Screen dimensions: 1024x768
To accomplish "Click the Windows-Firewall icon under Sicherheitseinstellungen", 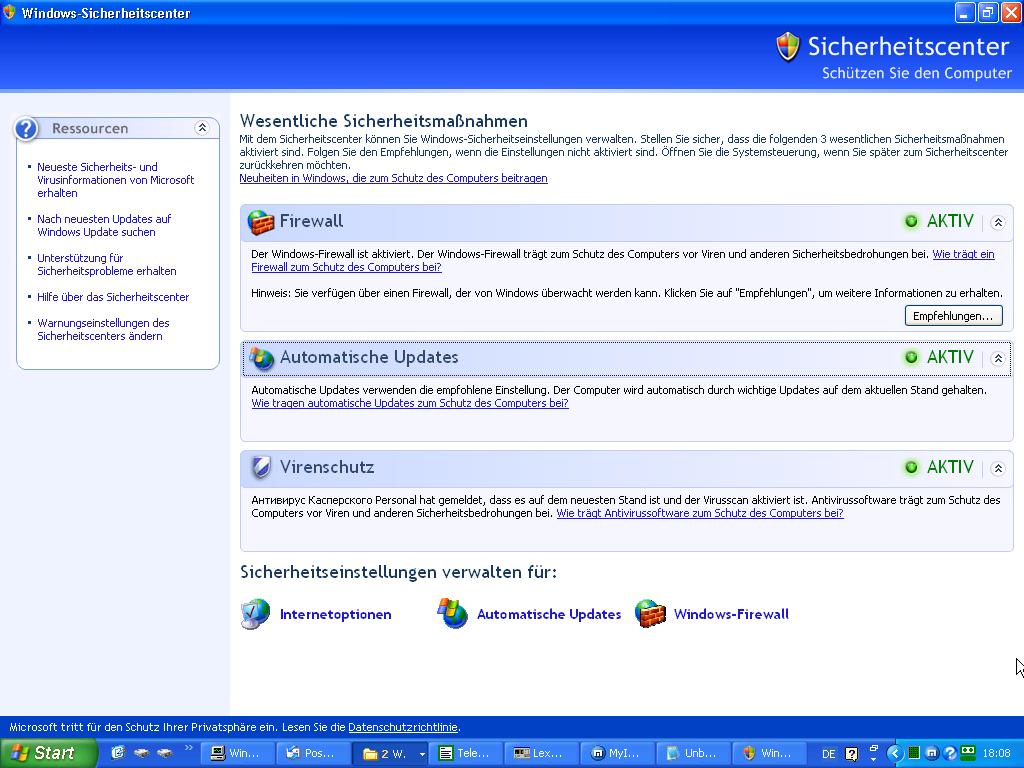I will tap(650, 614).
